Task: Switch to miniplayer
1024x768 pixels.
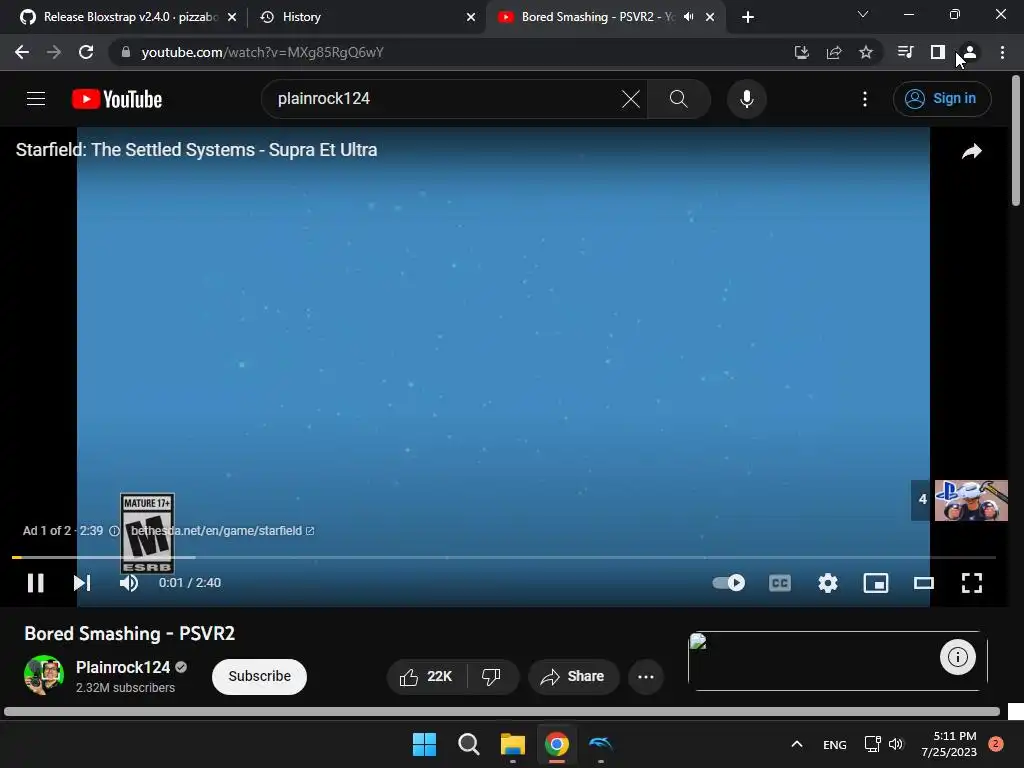Action: (876, 583)
